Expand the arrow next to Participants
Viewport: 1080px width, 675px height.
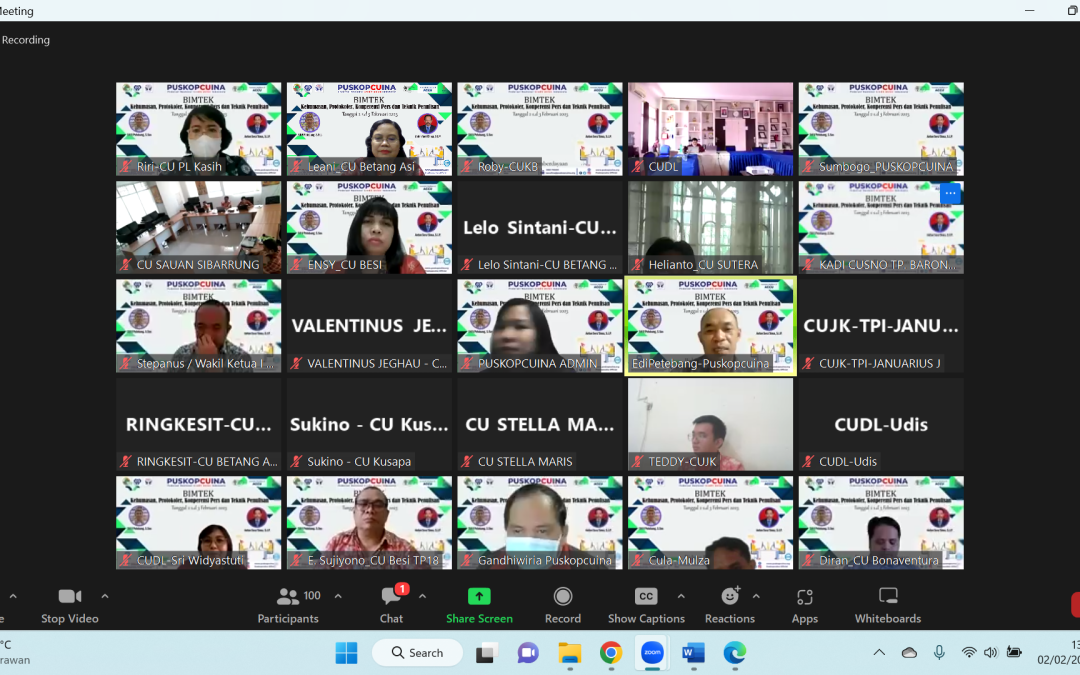coord(338,596)
